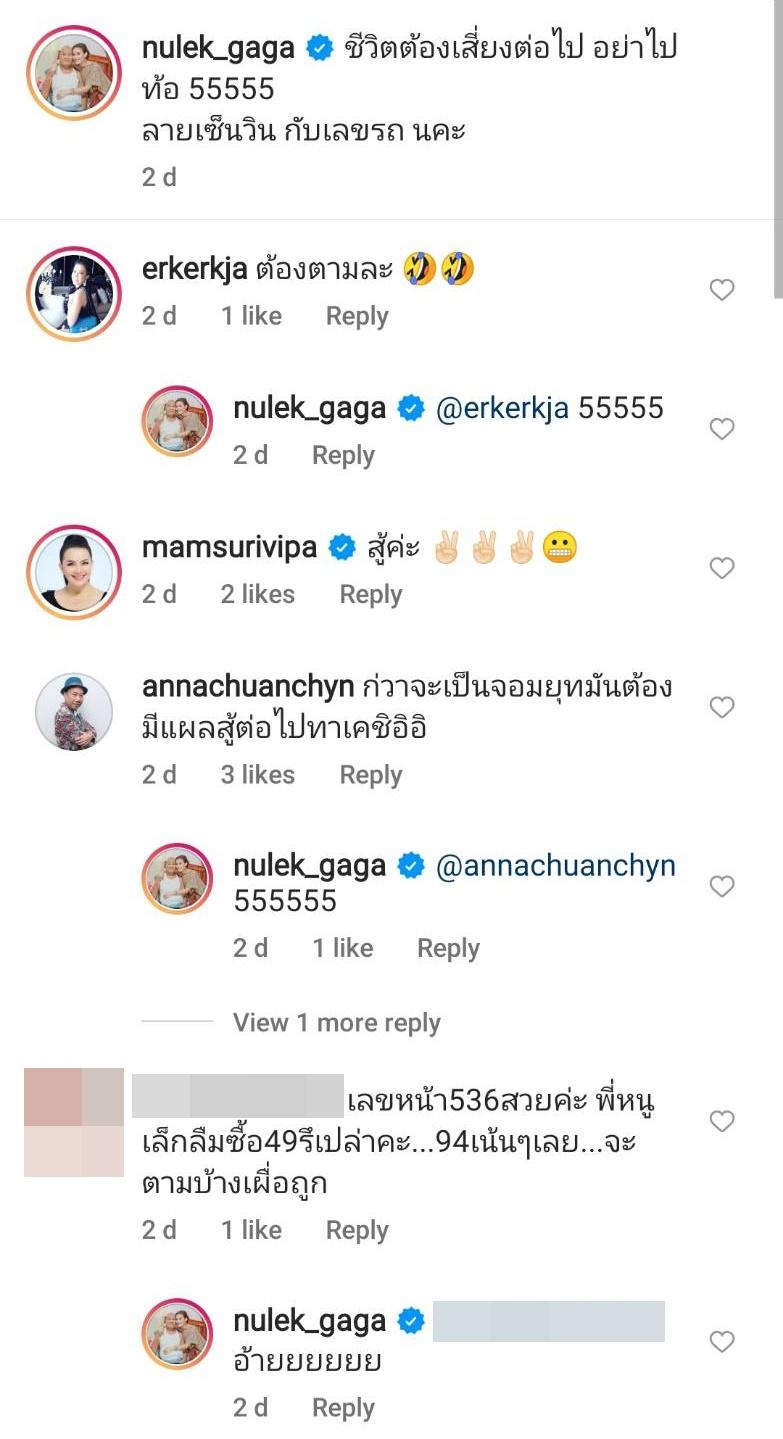Heart the comment about 536 numbers

(x=721, y=1122)
